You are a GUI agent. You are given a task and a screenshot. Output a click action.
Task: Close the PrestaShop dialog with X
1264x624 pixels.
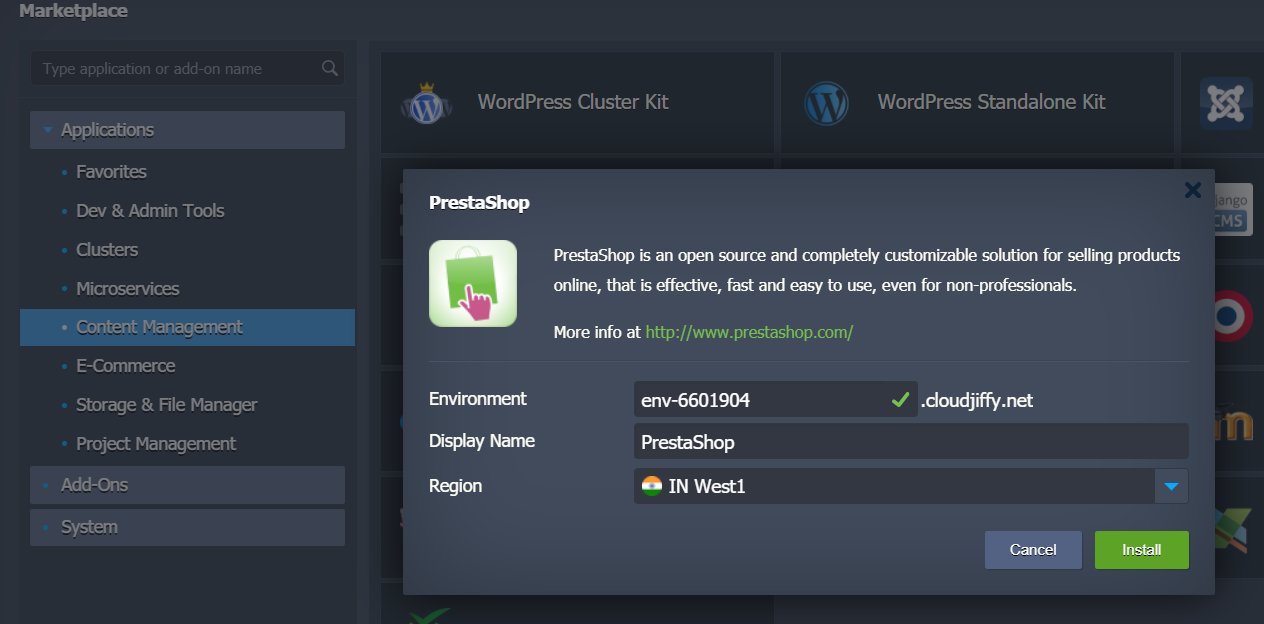(x=1192, y=190)
